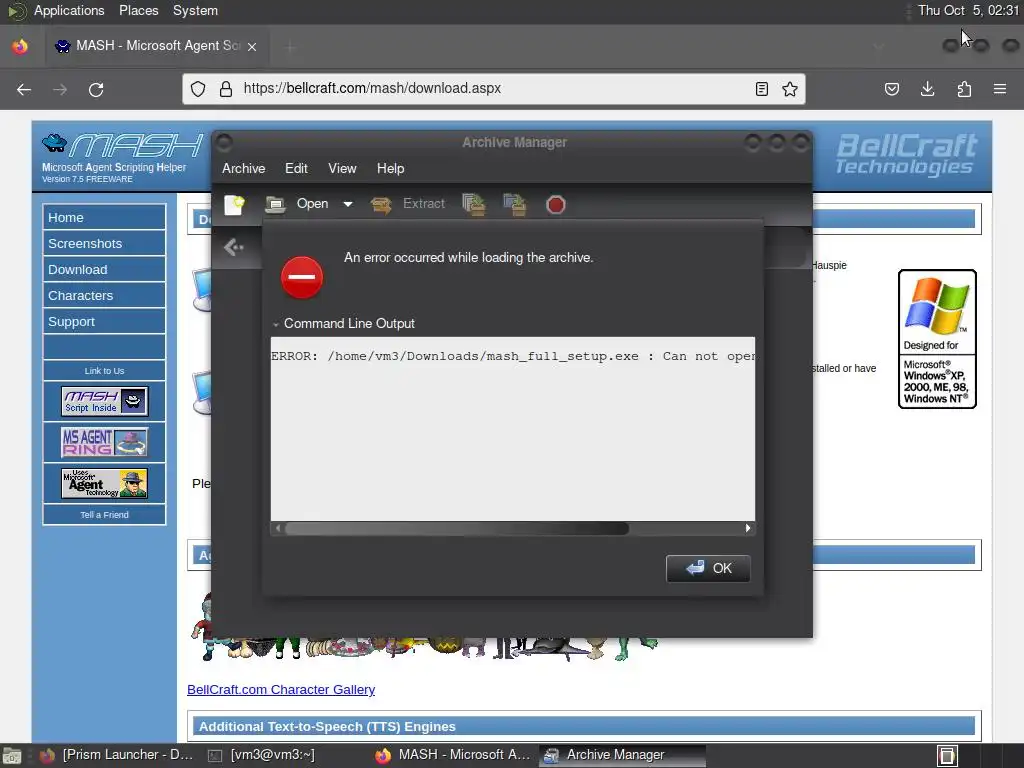Viewport: 1024px width, 768px height.
Task: Open the View menu in Archive Manager
Action: click(x=342, y=168)
